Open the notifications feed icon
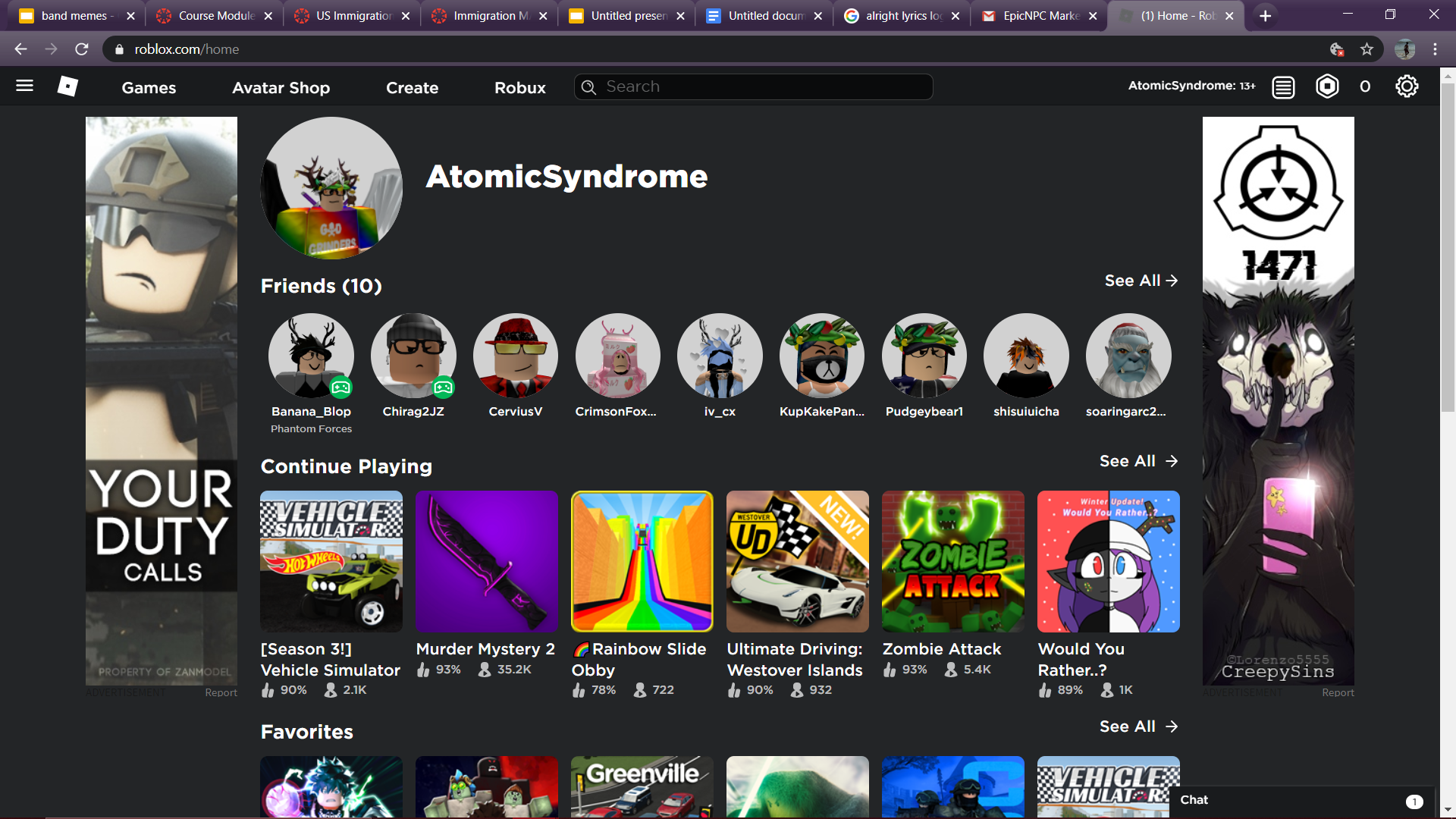 pos(1283,87)
